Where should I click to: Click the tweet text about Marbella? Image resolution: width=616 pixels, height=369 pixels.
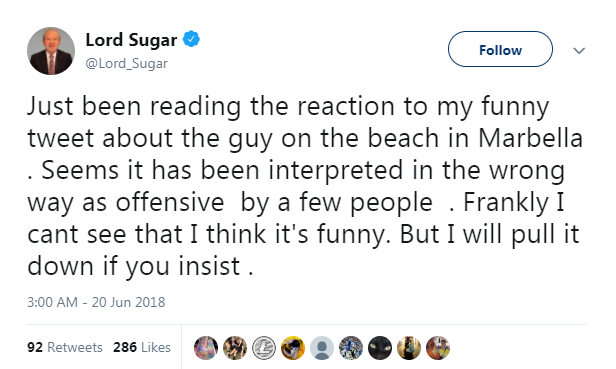(305, 186)
